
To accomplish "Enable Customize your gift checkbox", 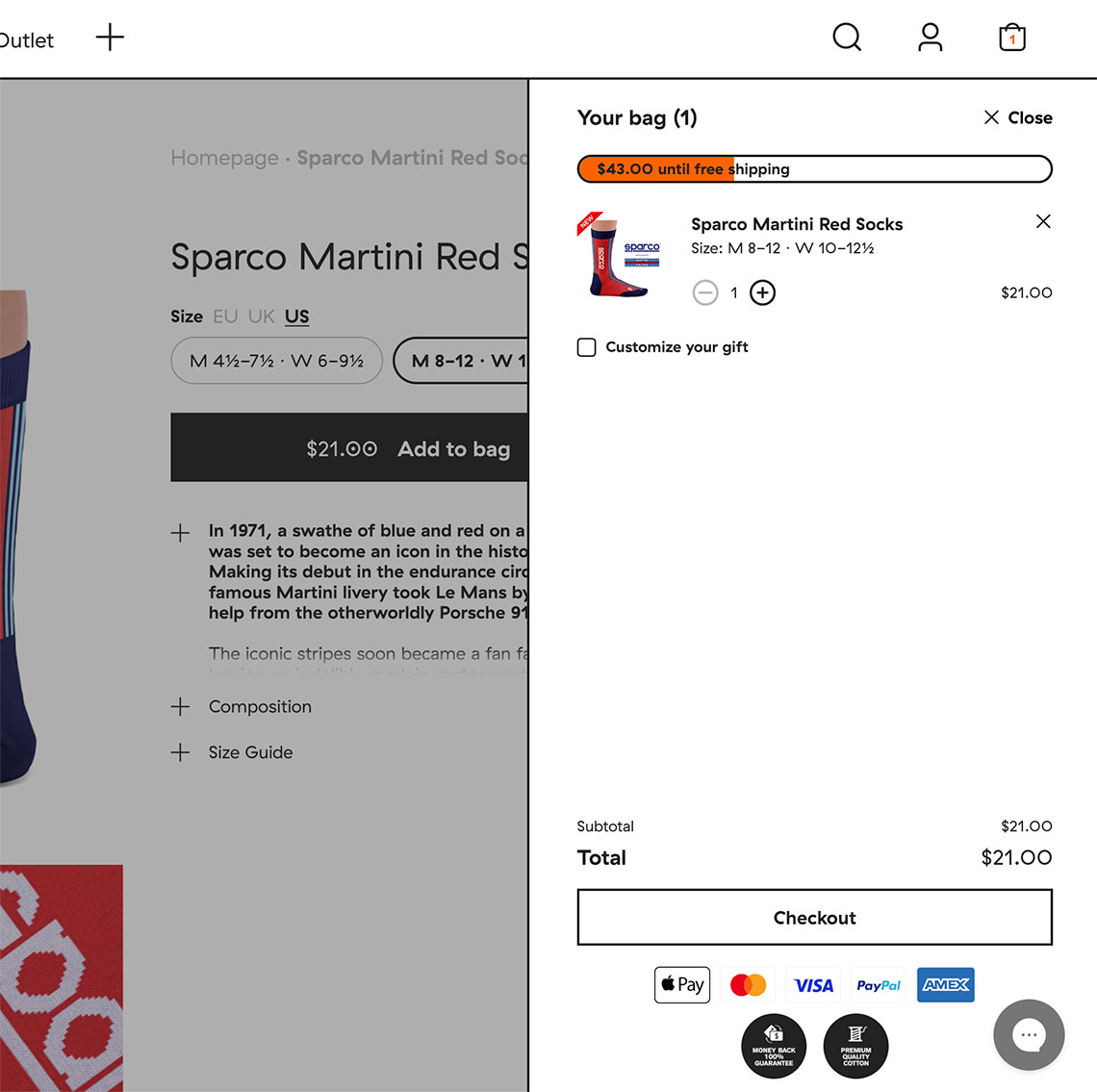I will point(587,347).
